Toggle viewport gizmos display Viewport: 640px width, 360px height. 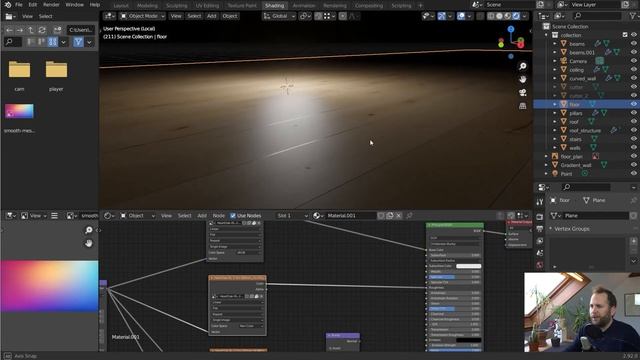click(442, 16)
